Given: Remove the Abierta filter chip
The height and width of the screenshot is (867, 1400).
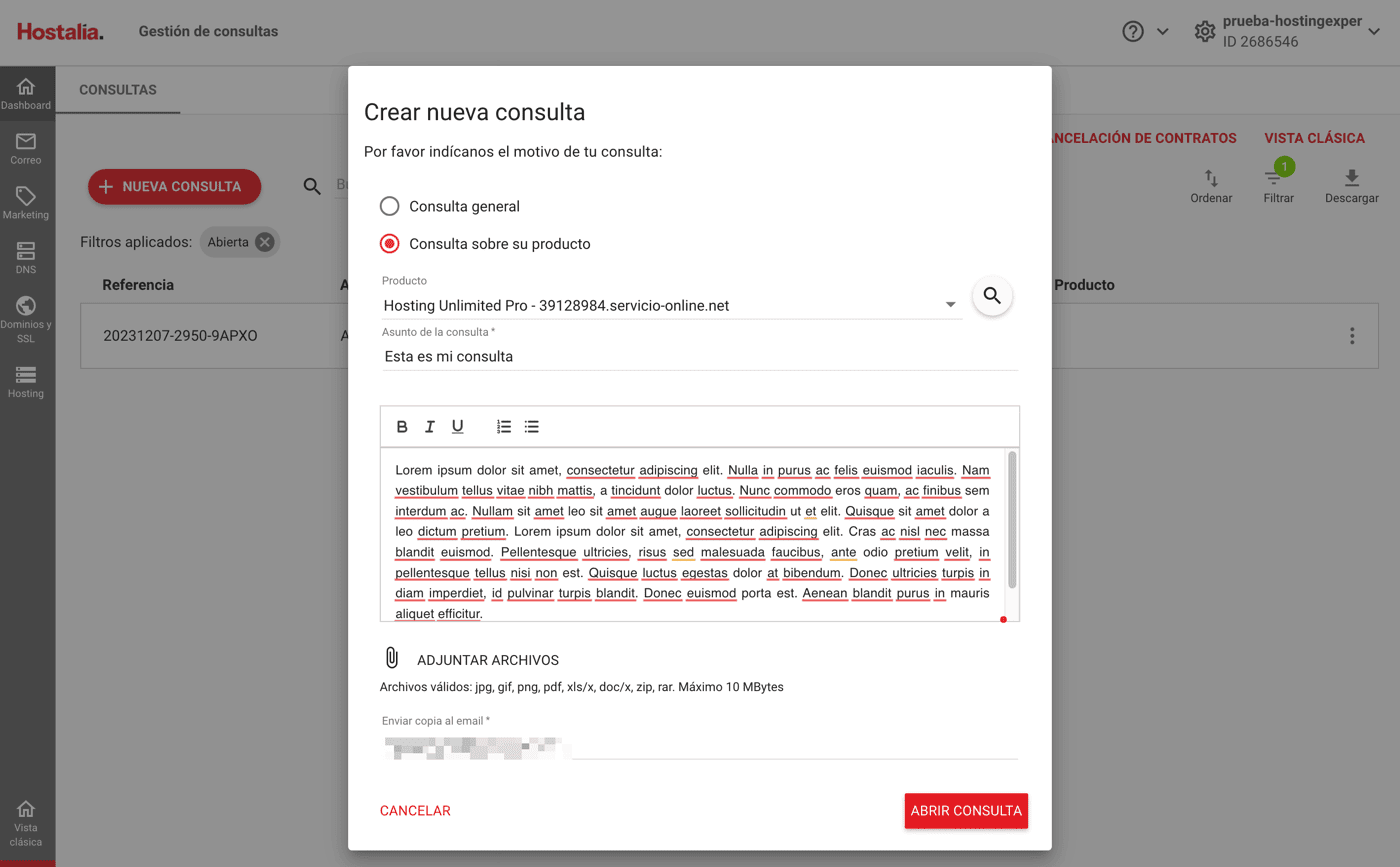Looking at the screenshot, I should coord(264,242).
